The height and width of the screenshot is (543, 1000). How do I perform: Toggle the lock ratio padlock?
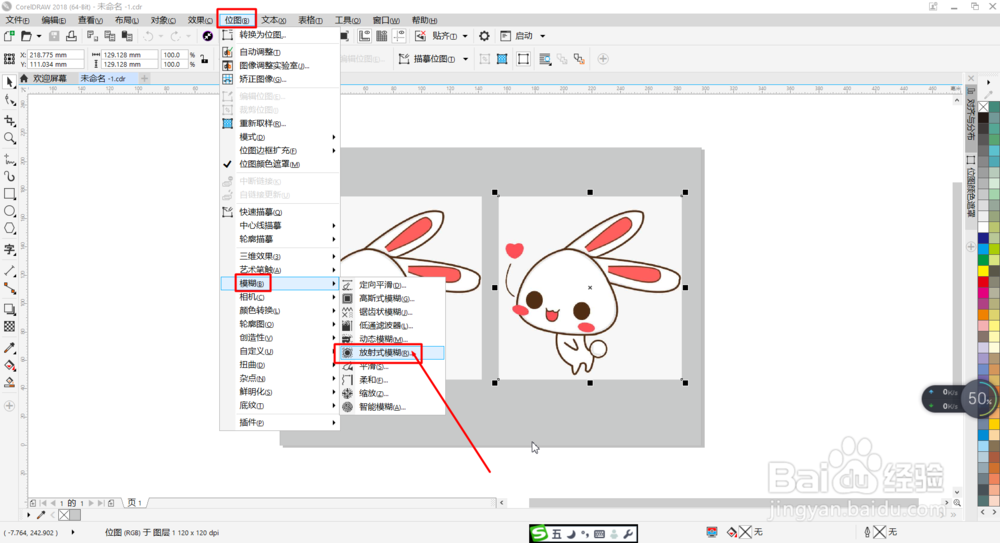204,59
